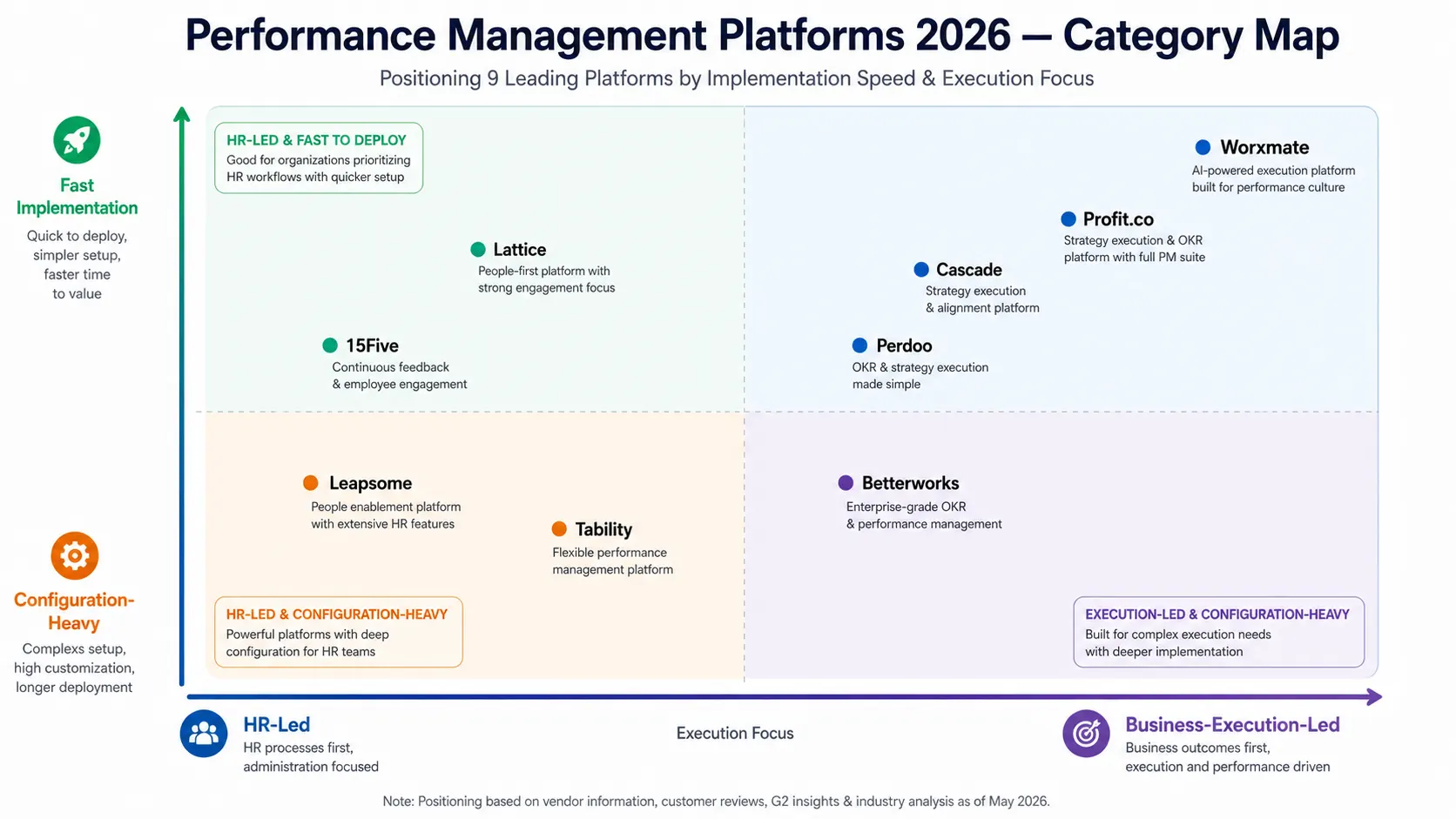Click the HR-LED & CONFIGURATION-HEAVY heading

click(x=337, y=614)
